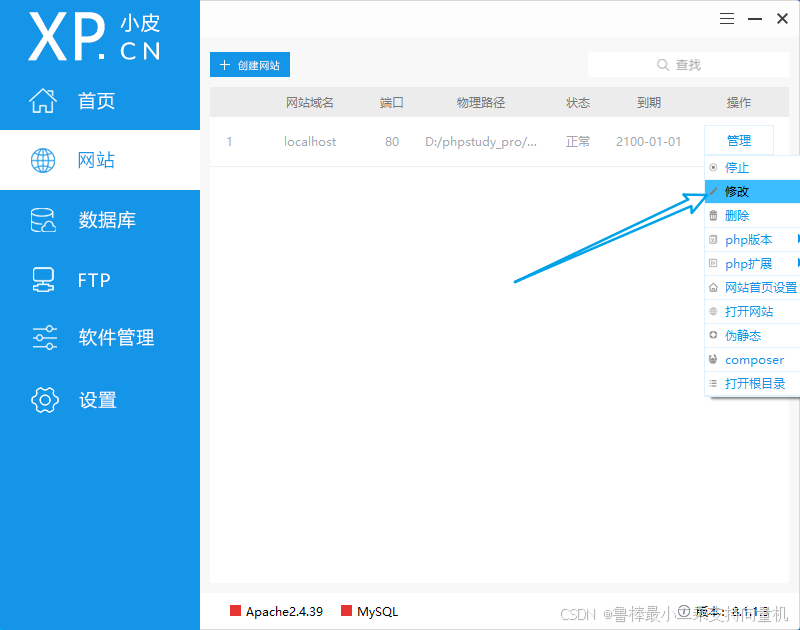Focus the 查找 search field
This screenshot has width=800, height=630.
tap(688, 65)
